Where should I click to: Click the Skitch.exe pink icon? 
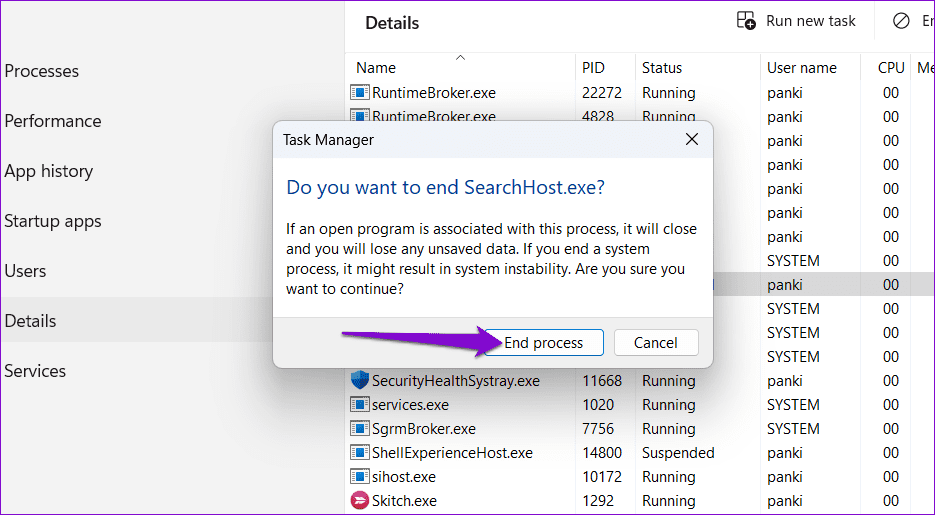(x=360, y=500)
